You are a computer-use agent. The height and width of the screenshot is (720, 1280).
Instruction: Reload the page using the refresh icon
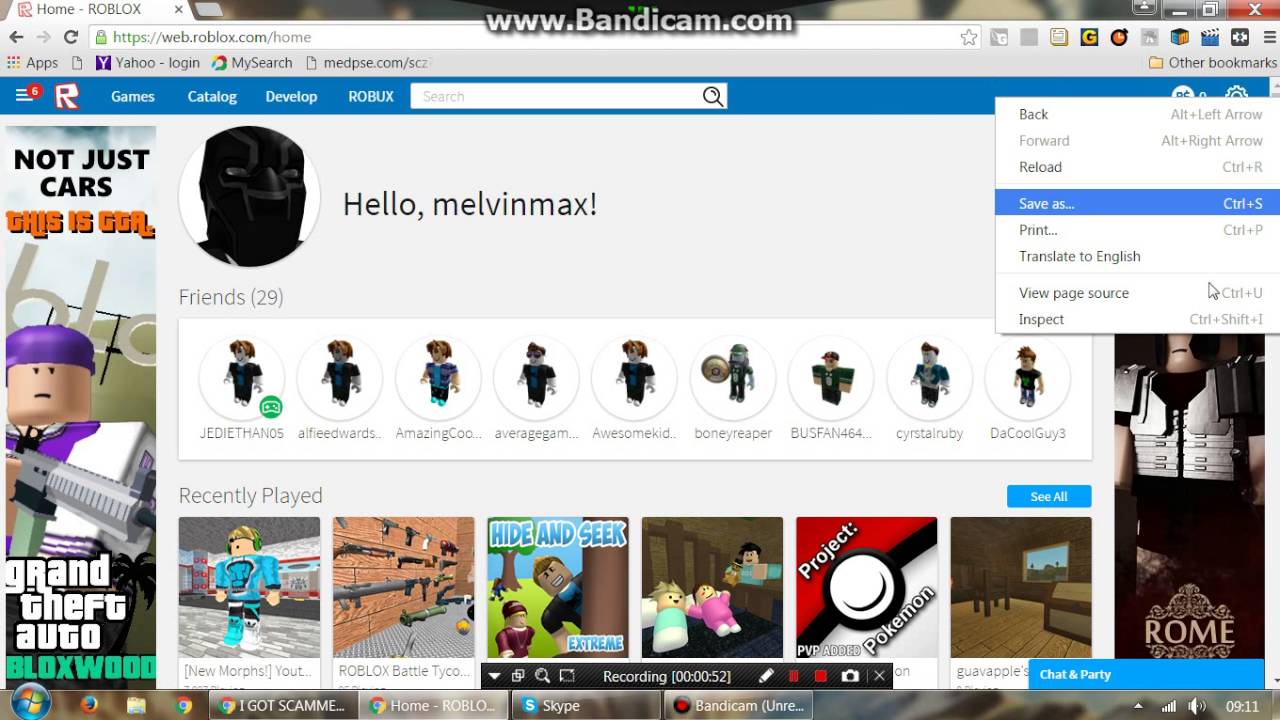[x=70, y=37]
